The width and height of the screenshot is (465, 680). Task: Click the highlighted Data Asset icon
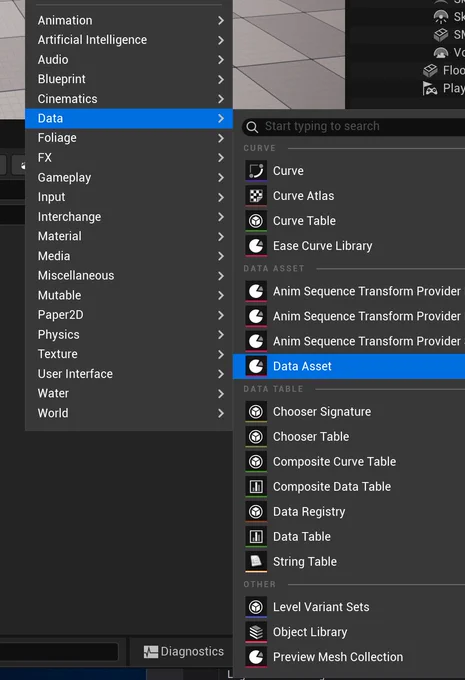pos(256,366)
